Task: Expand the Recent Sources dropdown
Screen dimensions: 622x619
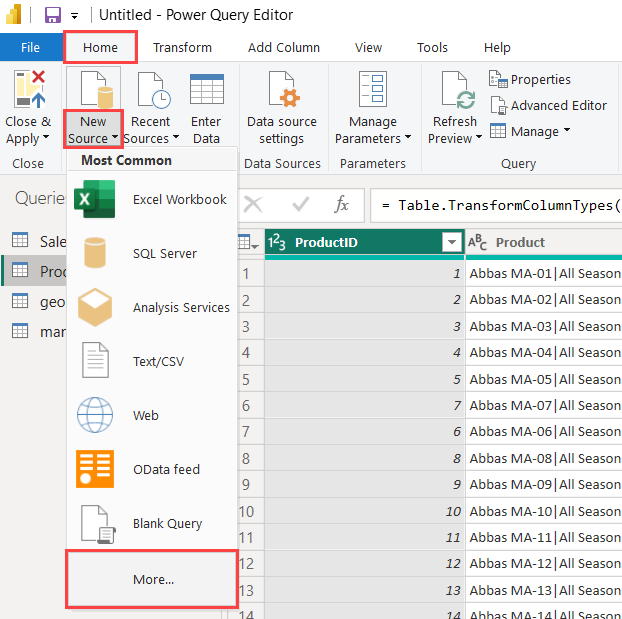Action: (x=176, y=137)
